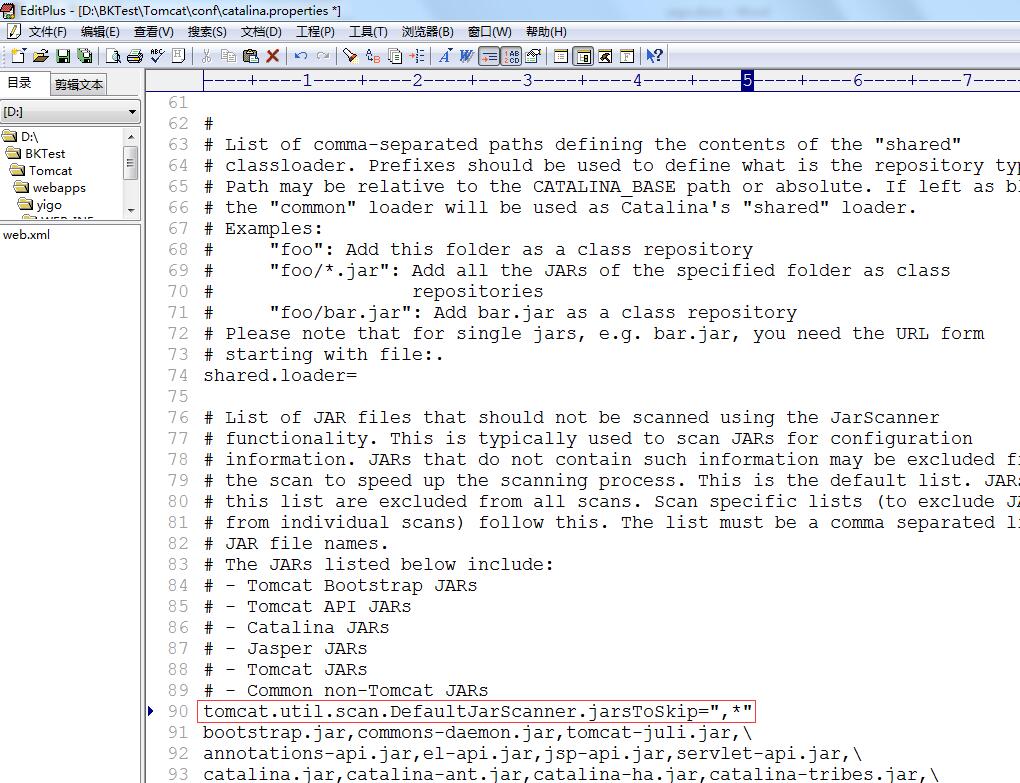
Task: Toggle the bookmark marker on line 90
Action: [152, 711]
